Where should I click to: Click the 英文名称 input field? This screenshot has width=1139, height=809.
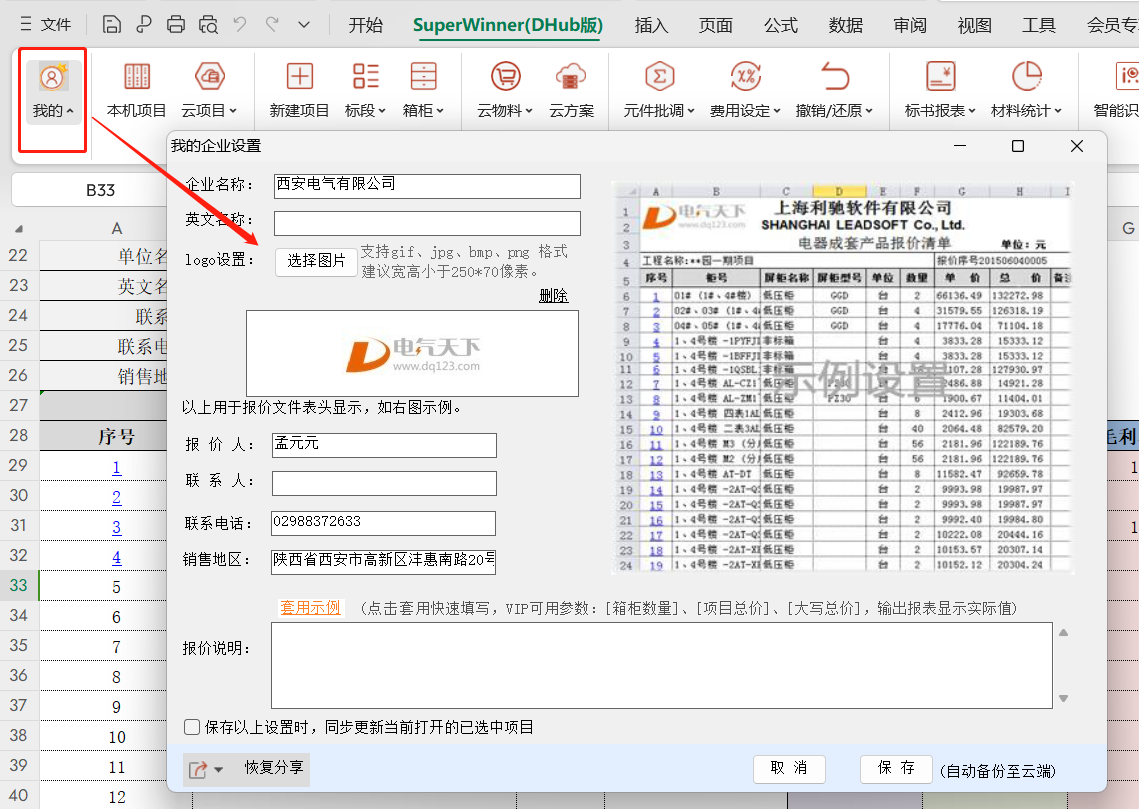[x=427, y=223]
